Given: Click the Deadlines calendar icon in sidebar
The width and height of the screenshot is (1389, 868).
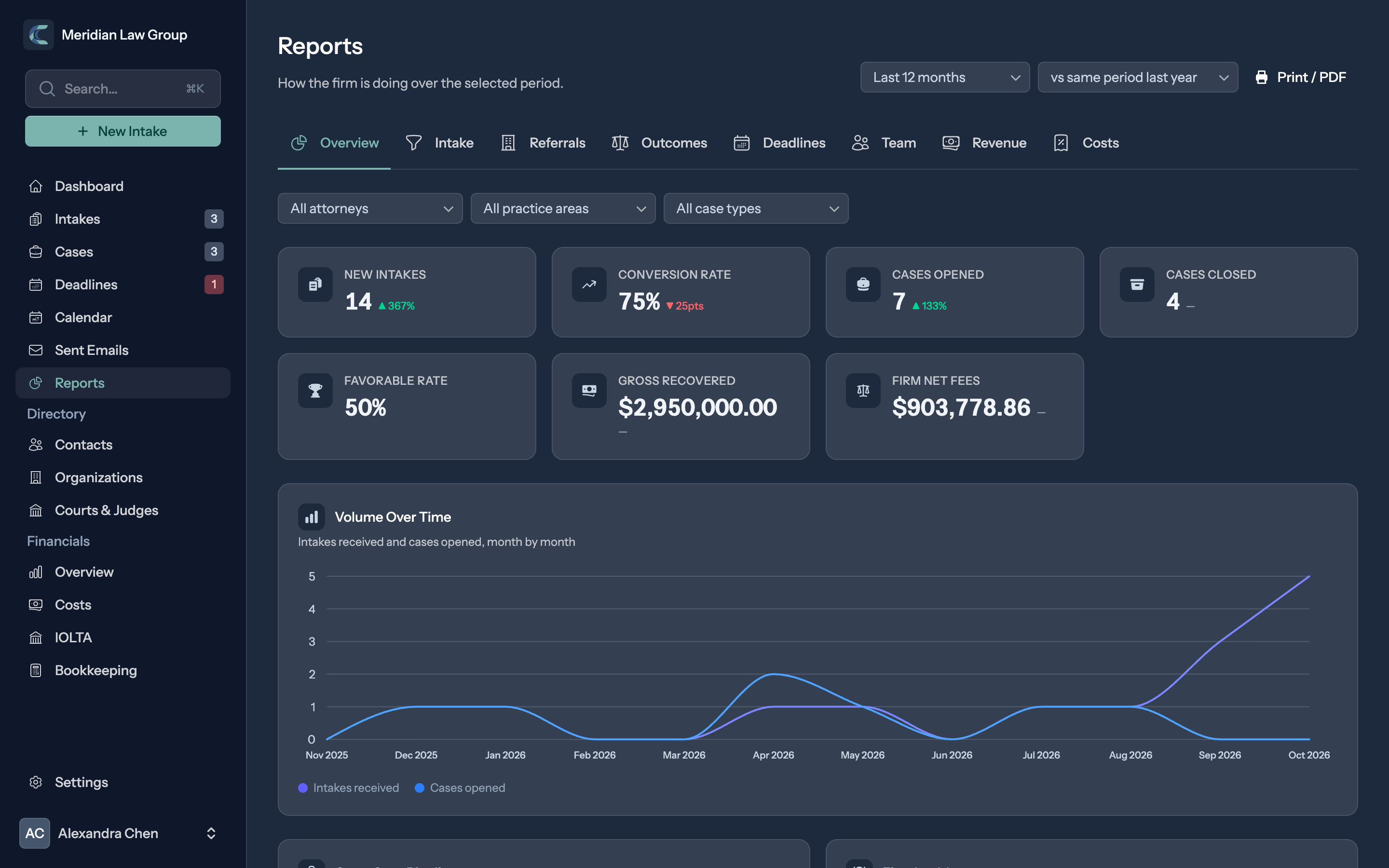Looking at the screenshot, I should click(36, 285).
